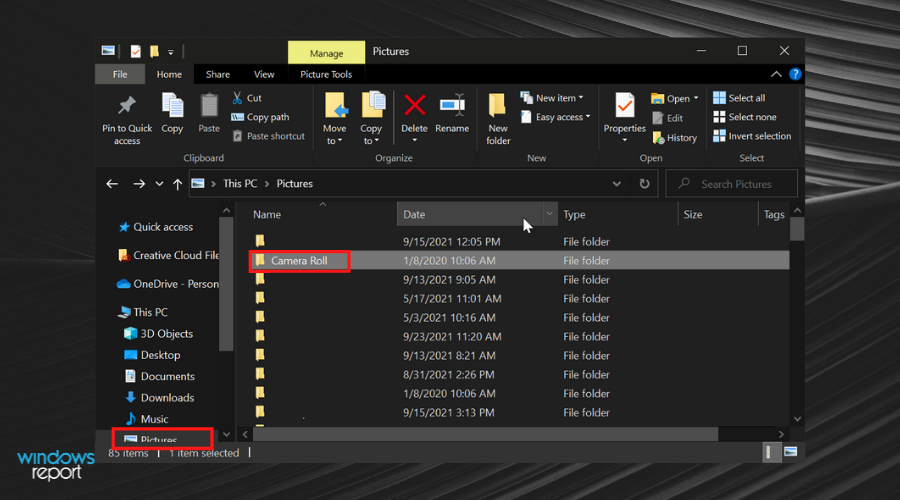The height and width of the screenshot is (500, 900).
Task: Click the Paste clipboard icon
Action: [209, 106]
